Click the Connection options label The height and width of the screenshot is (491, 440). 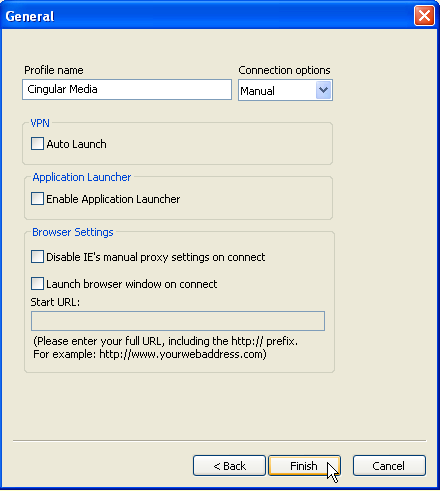[284, 70]
